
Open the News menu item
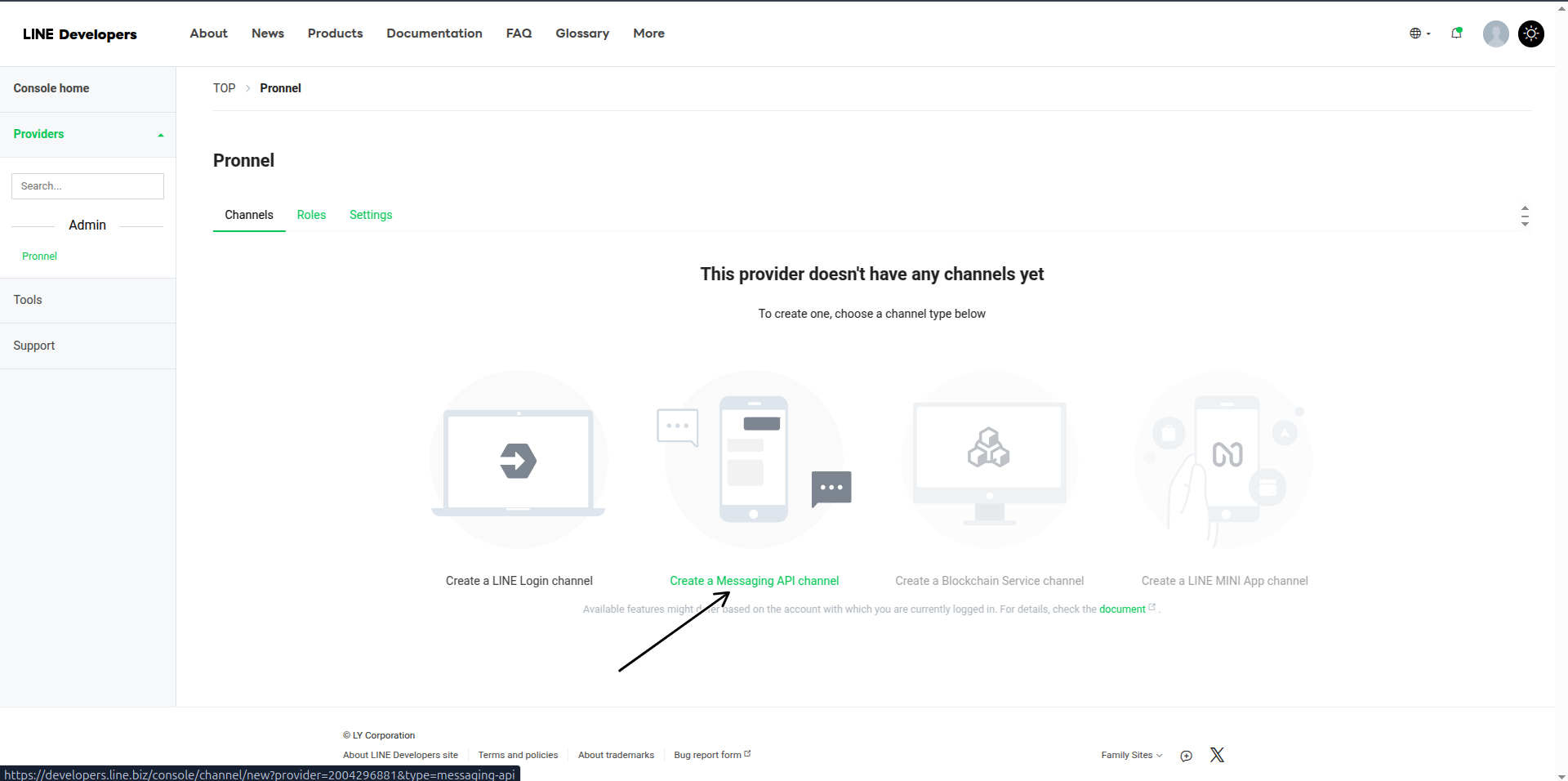click(x=268, y=33)
